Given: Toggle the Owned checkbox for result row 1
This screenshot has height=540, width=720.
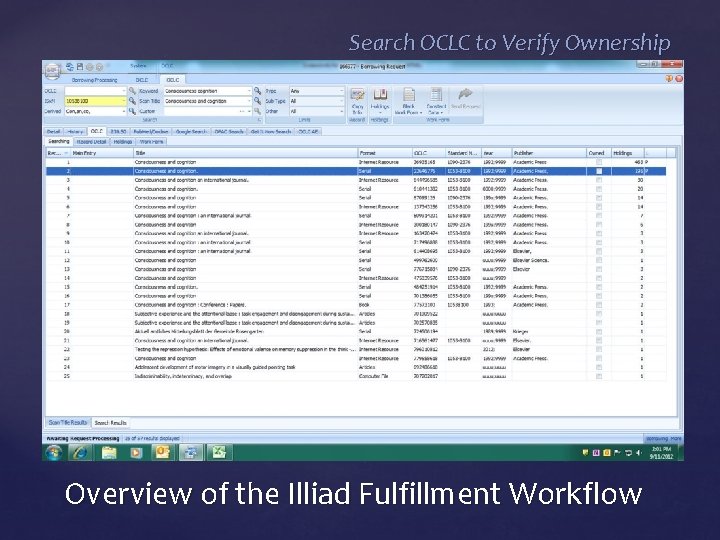Looking at the screenshot, I should coord(599,162).
